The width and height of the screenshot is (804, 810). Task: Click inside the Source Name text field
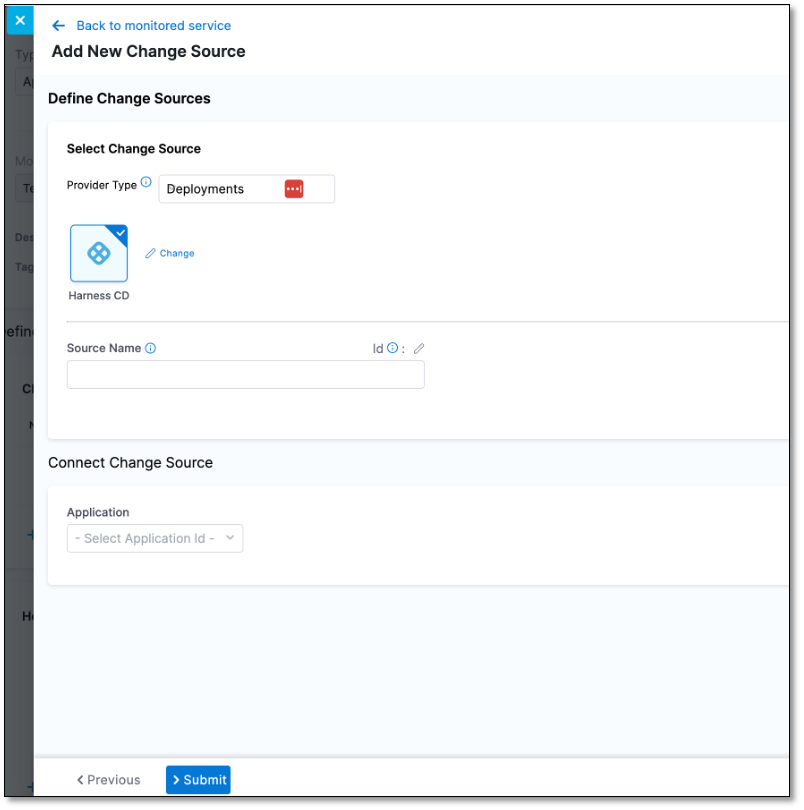click(245, 374)
